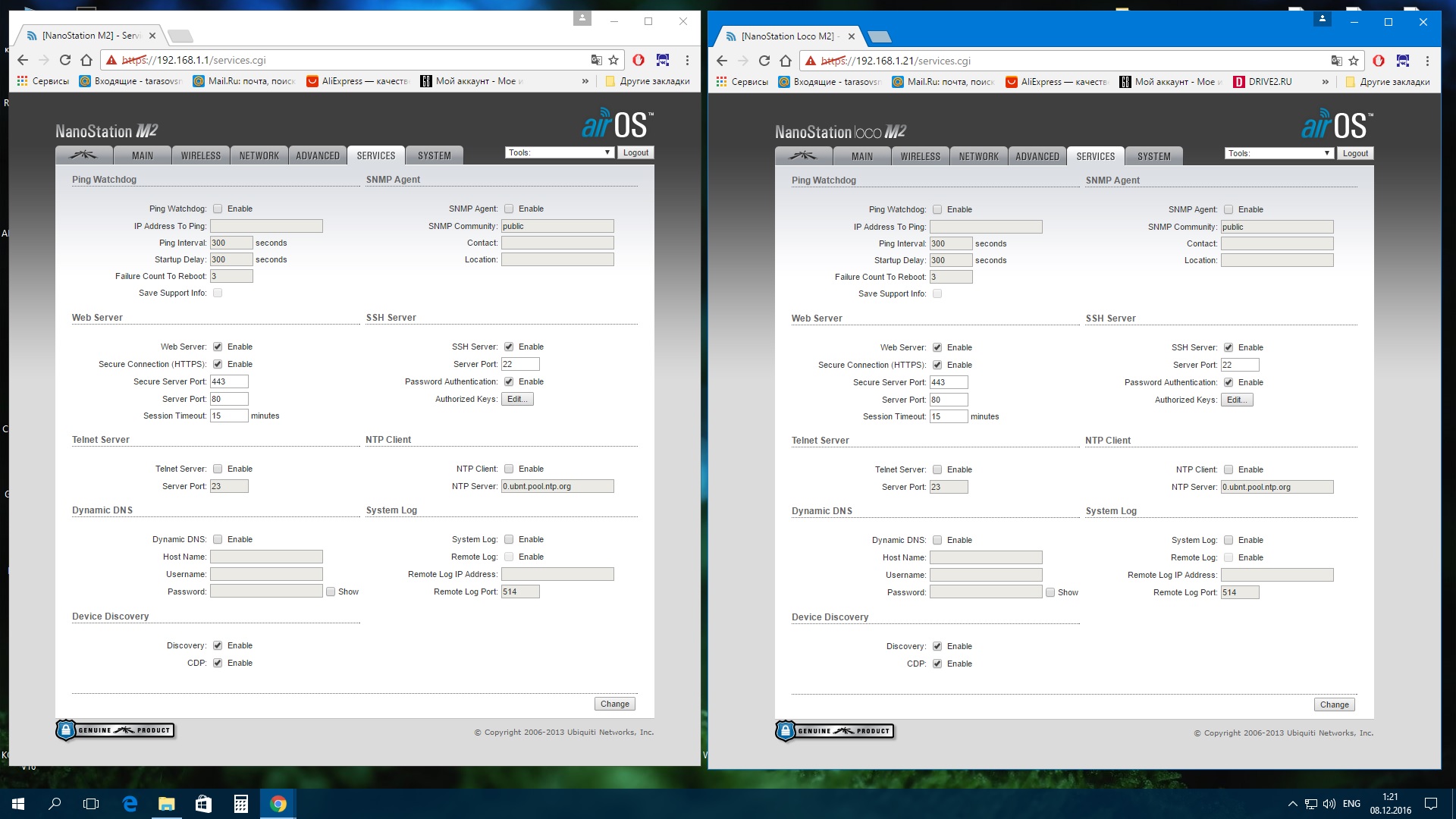The height and width of the screenshot is (819, 1456).
Task: Click Change button in right window
Action: coord(1335,704)
